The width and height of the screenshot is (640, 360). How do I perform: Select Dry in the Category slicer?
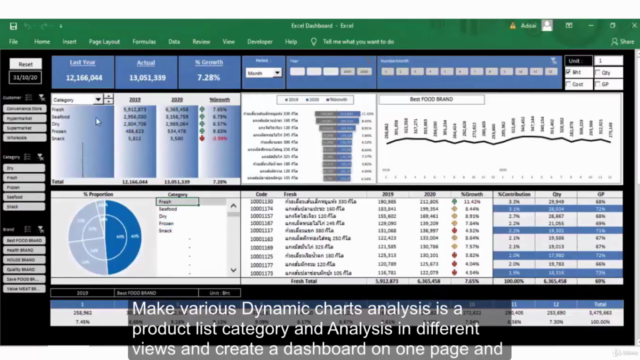click(24, 168)
